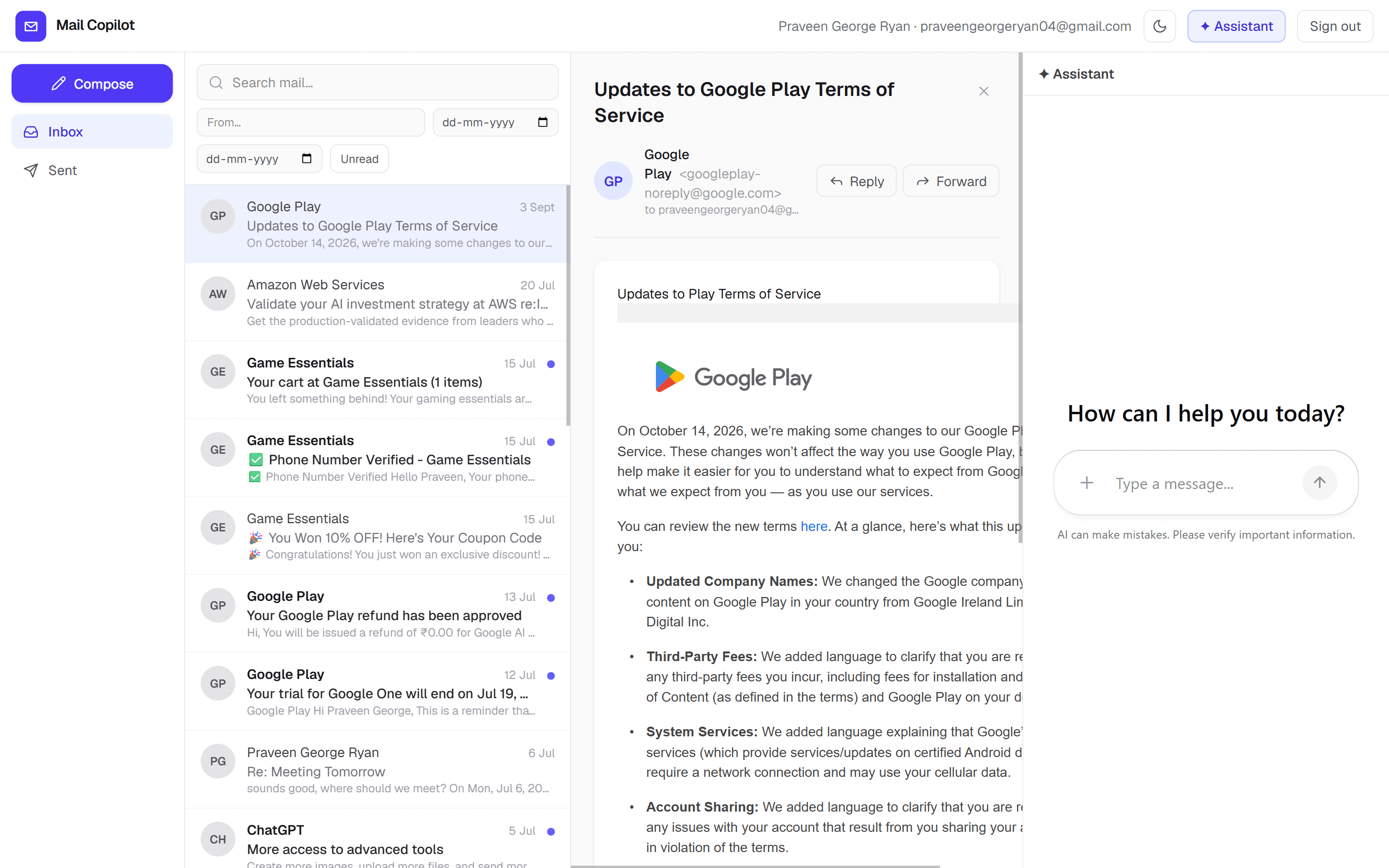Open the 'You Won 10% OFF' email
Image resolution: width=1389 pixels, height=868 pixels.
(377, 536)
